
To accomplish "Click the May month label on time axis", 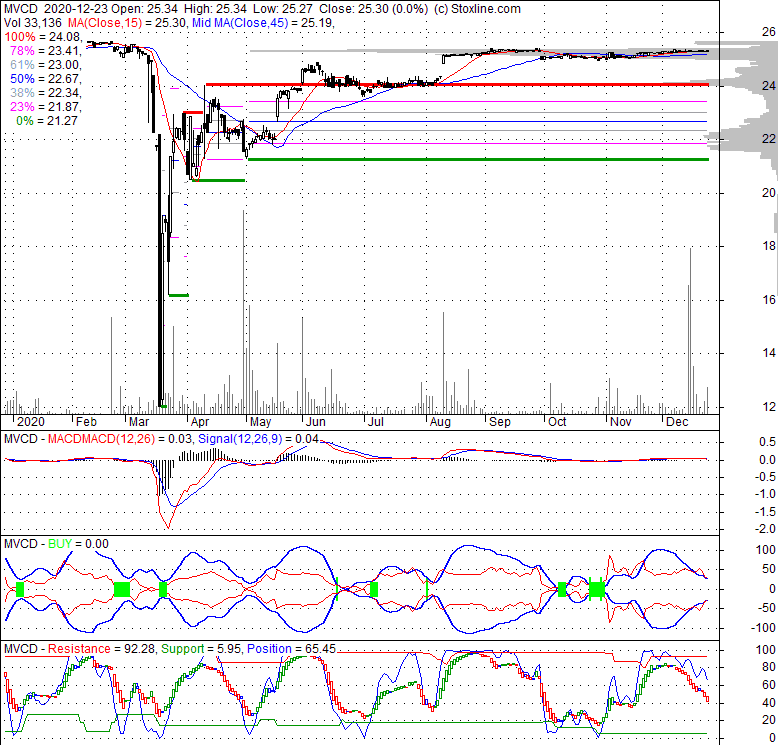I will (x=261, y=422).
